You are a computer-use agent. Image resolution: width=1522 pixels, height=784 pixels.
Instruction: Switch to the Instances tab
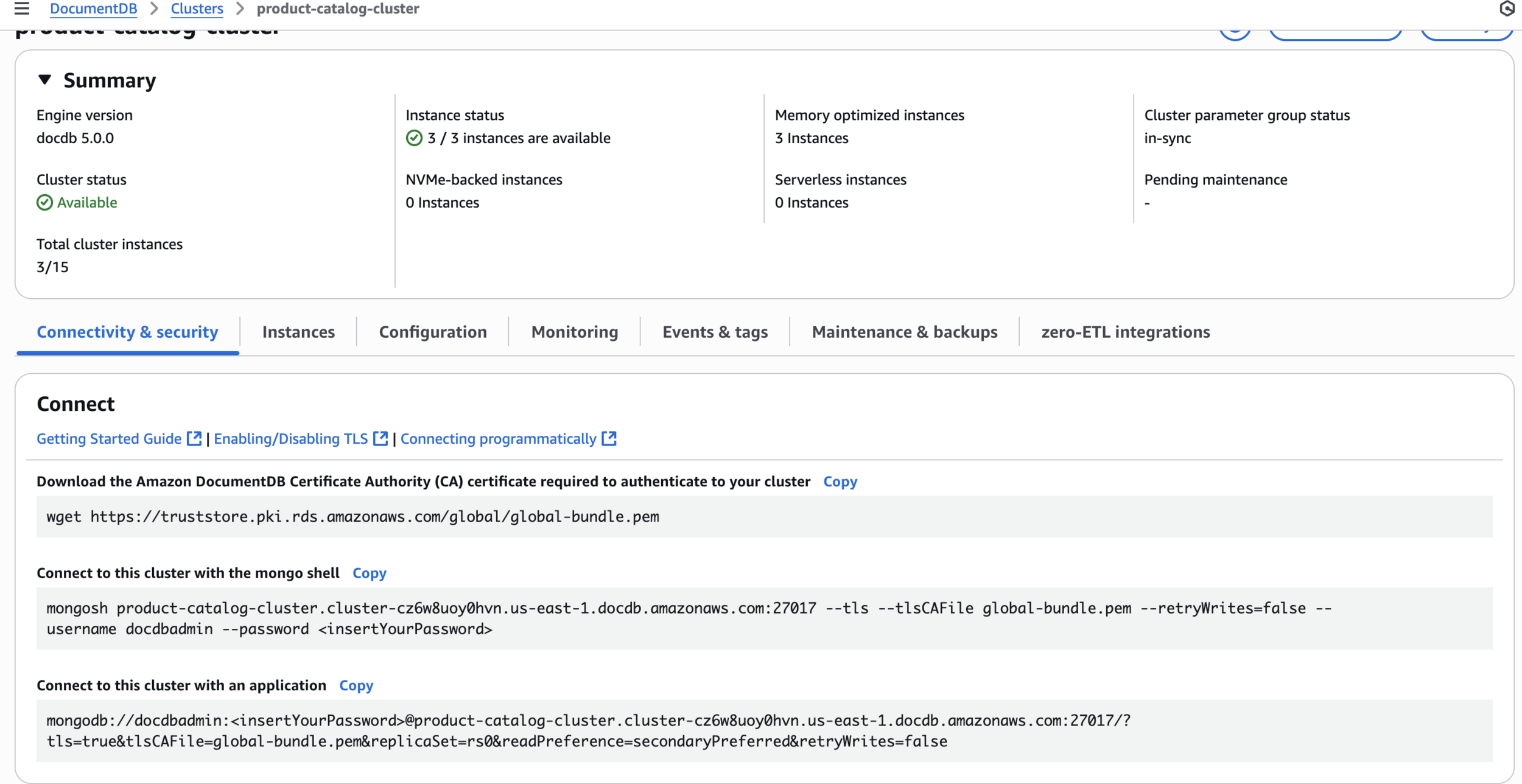click(x=298, y=332)
